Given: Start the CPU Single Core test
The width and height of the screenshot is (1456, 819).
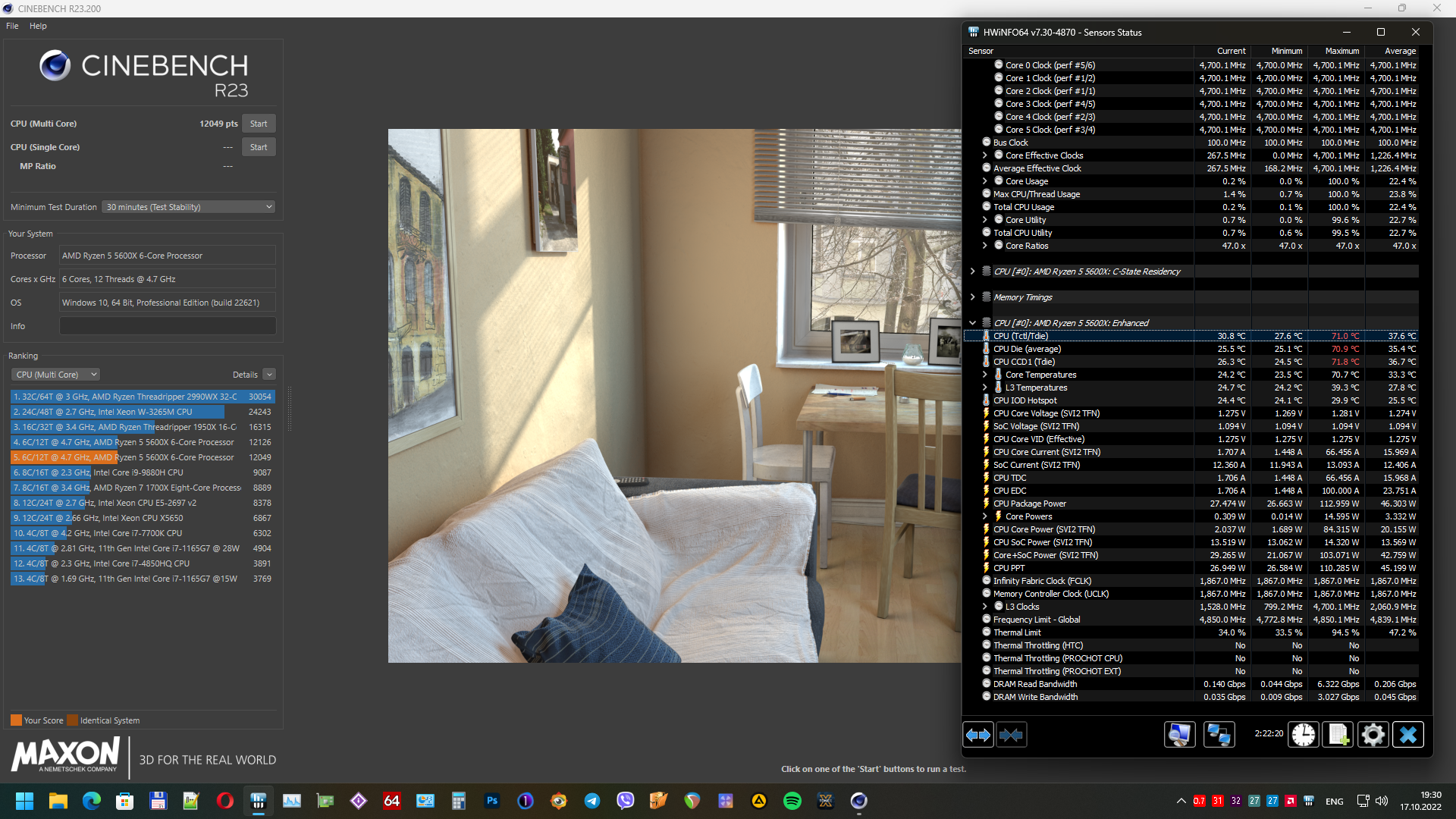Looking at the screenshot, I should [259, 147].
